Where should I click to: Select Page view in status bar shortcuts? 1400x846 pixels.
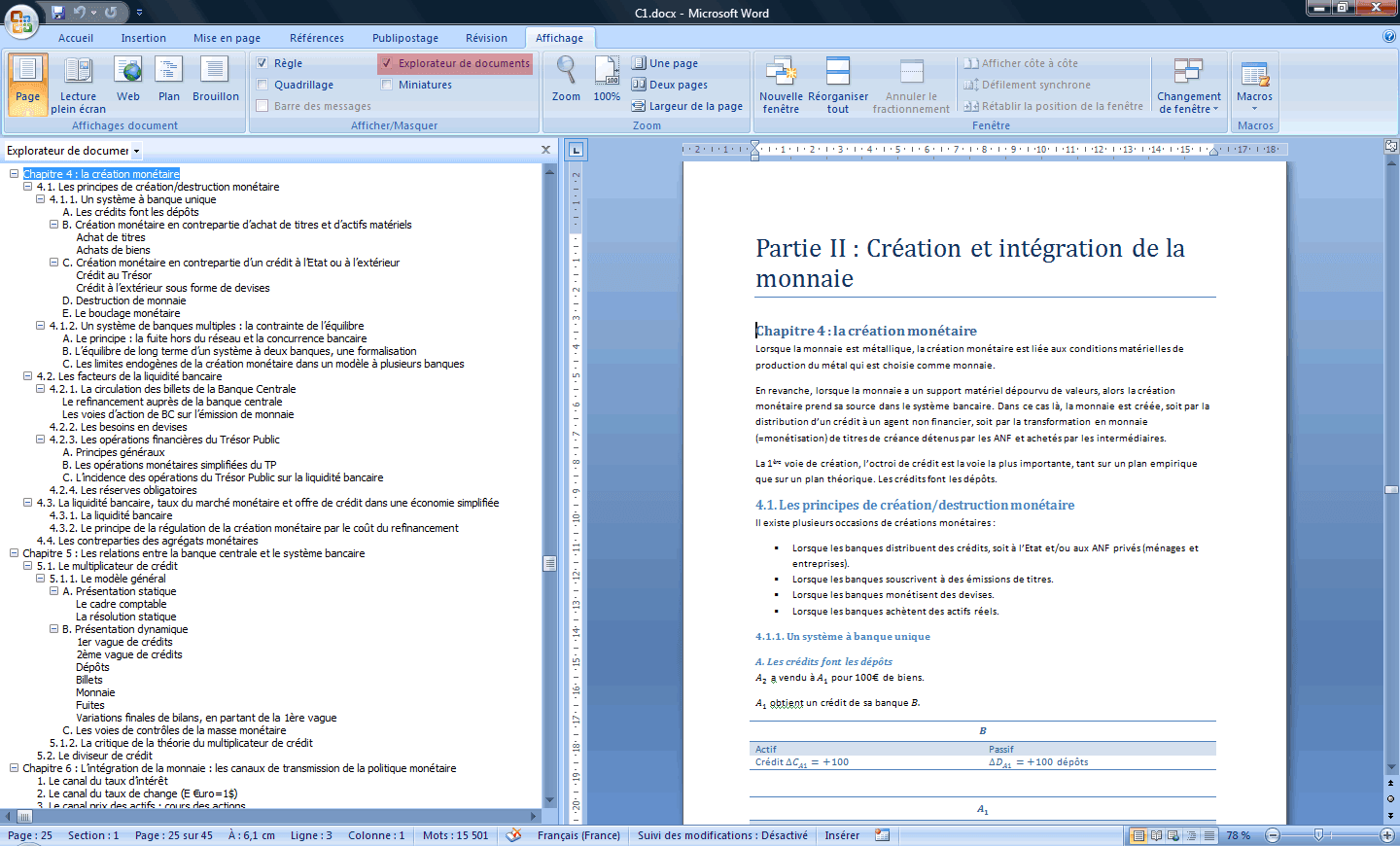click(x=1138, y=835)
